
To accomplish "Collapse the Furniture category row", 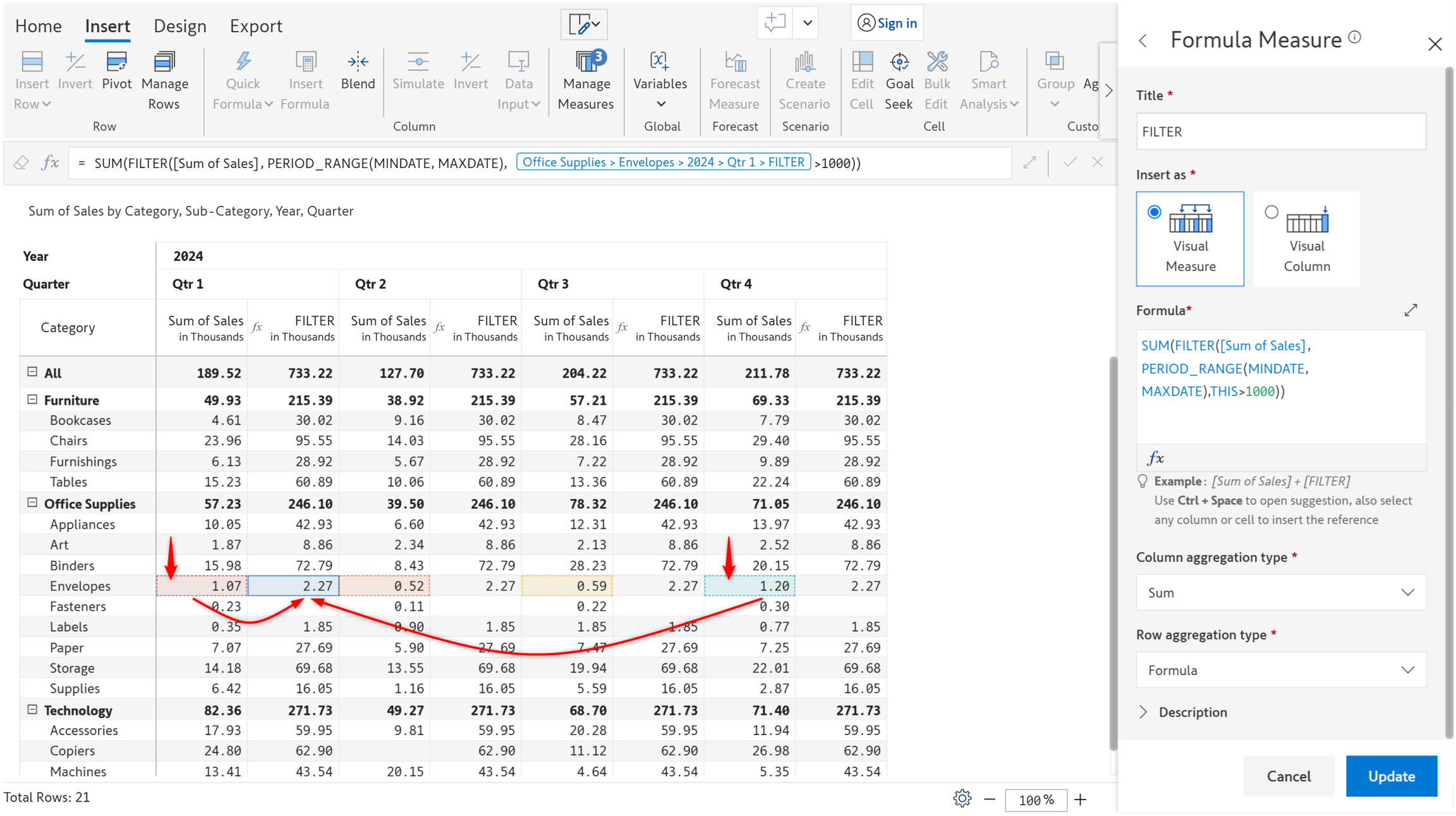I will (32, 399).
